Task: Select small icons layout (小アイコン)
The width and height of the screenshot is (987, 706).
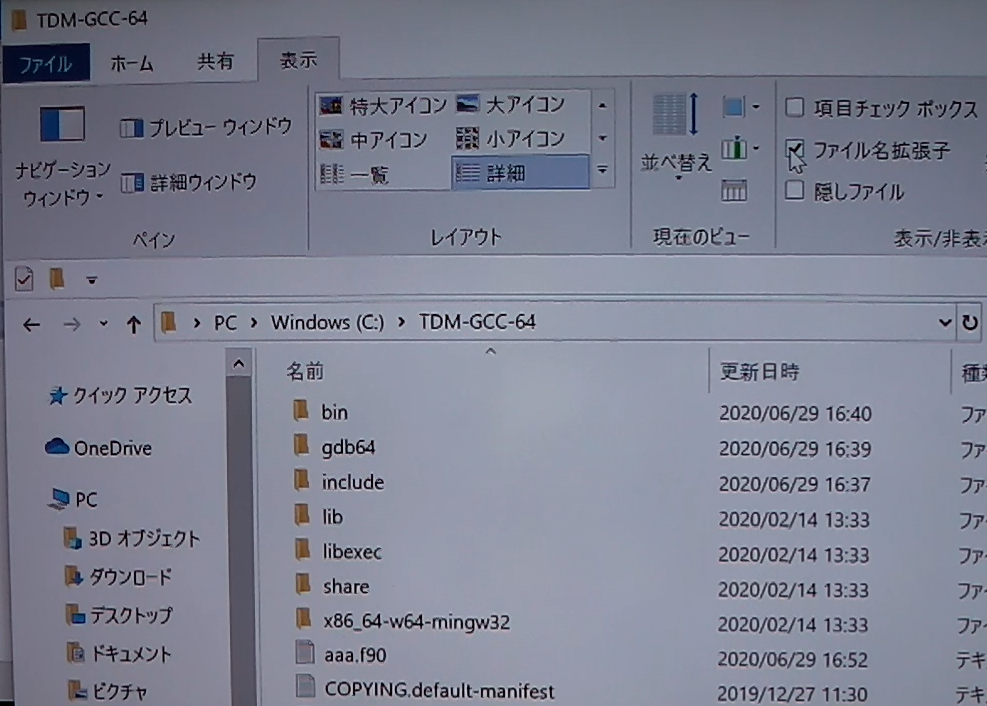Action: click(510, 138)
